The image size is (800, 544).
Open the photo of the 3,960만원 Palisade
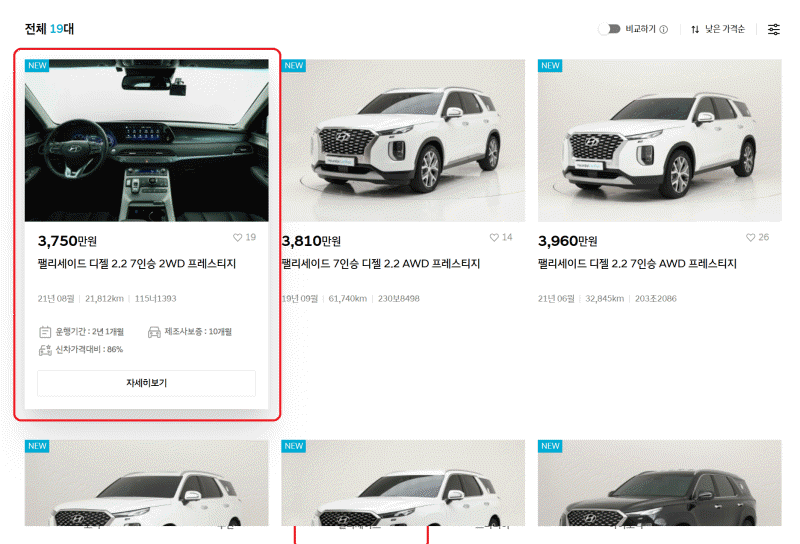pos(660,140)
